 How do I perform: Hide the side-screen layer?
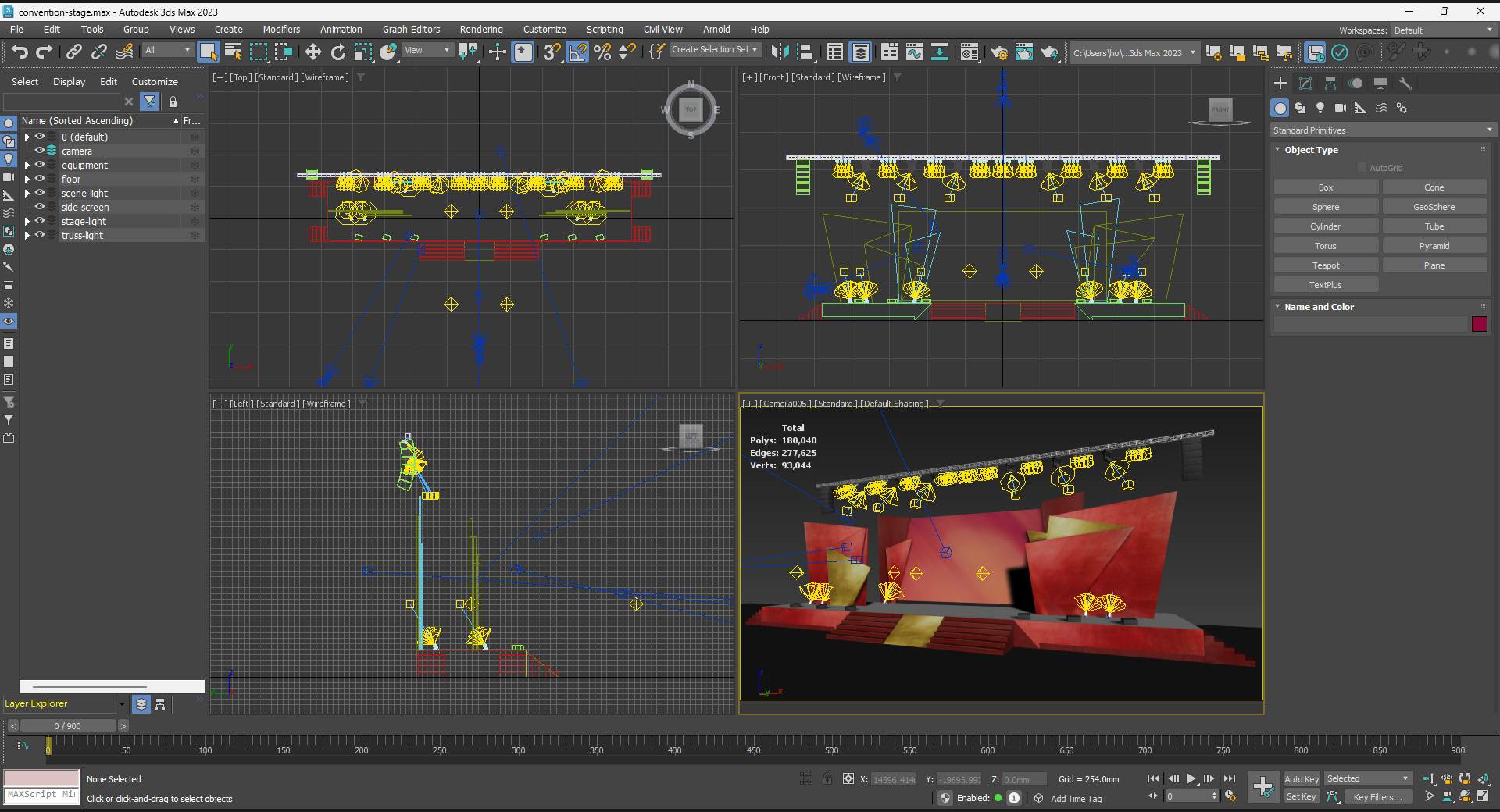(39, 207)
